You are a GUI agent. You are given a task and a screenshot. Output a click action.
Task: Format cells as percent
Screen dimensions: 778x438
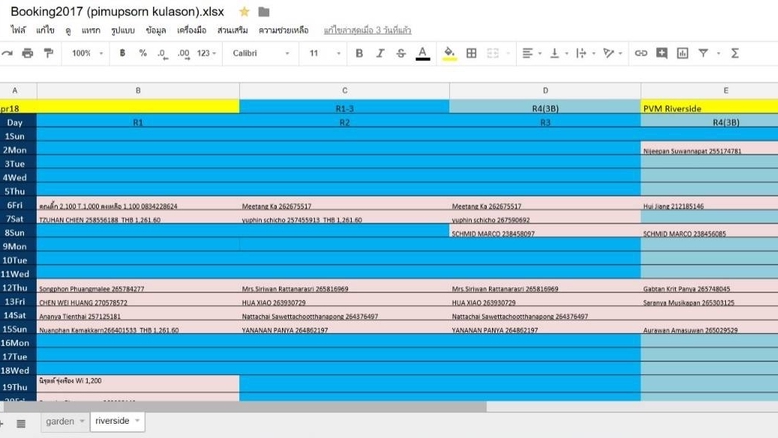coord(143,53)
